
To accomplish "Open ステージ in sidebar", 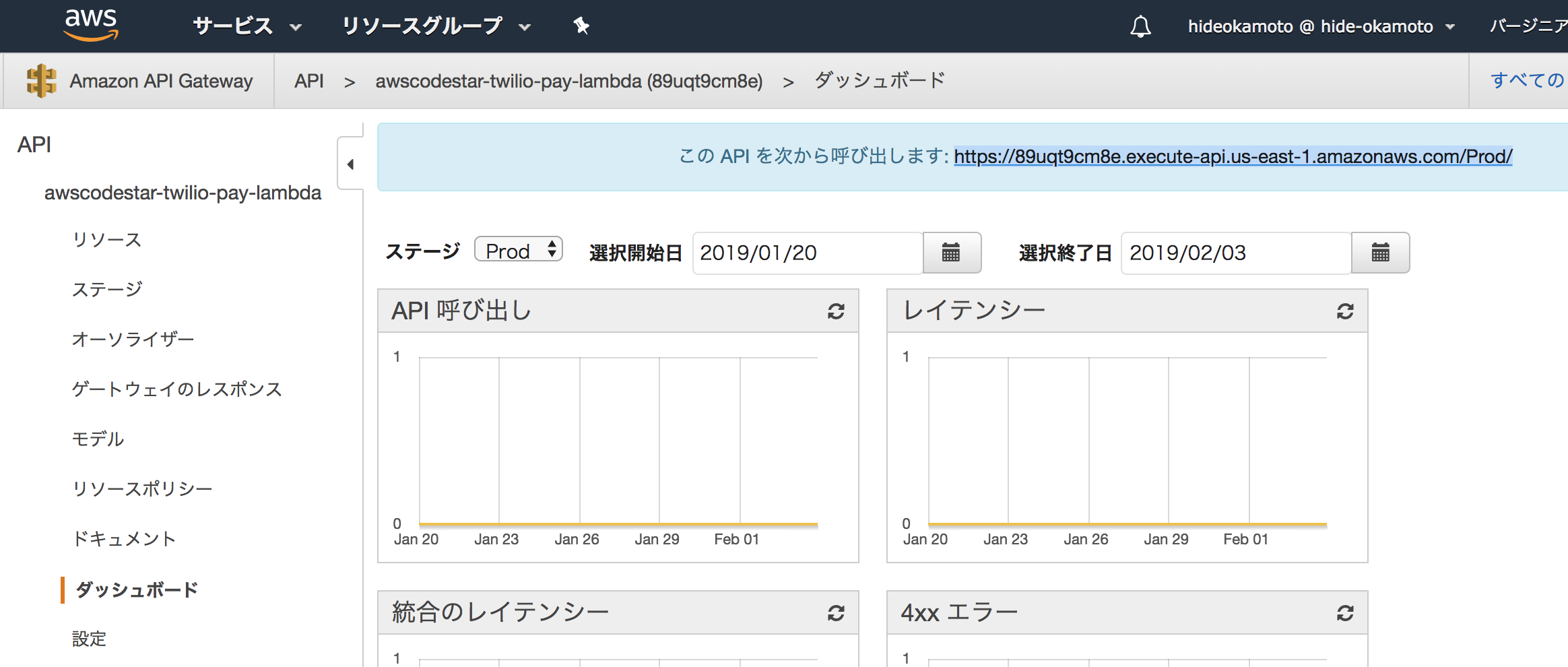I will [107, 289].
